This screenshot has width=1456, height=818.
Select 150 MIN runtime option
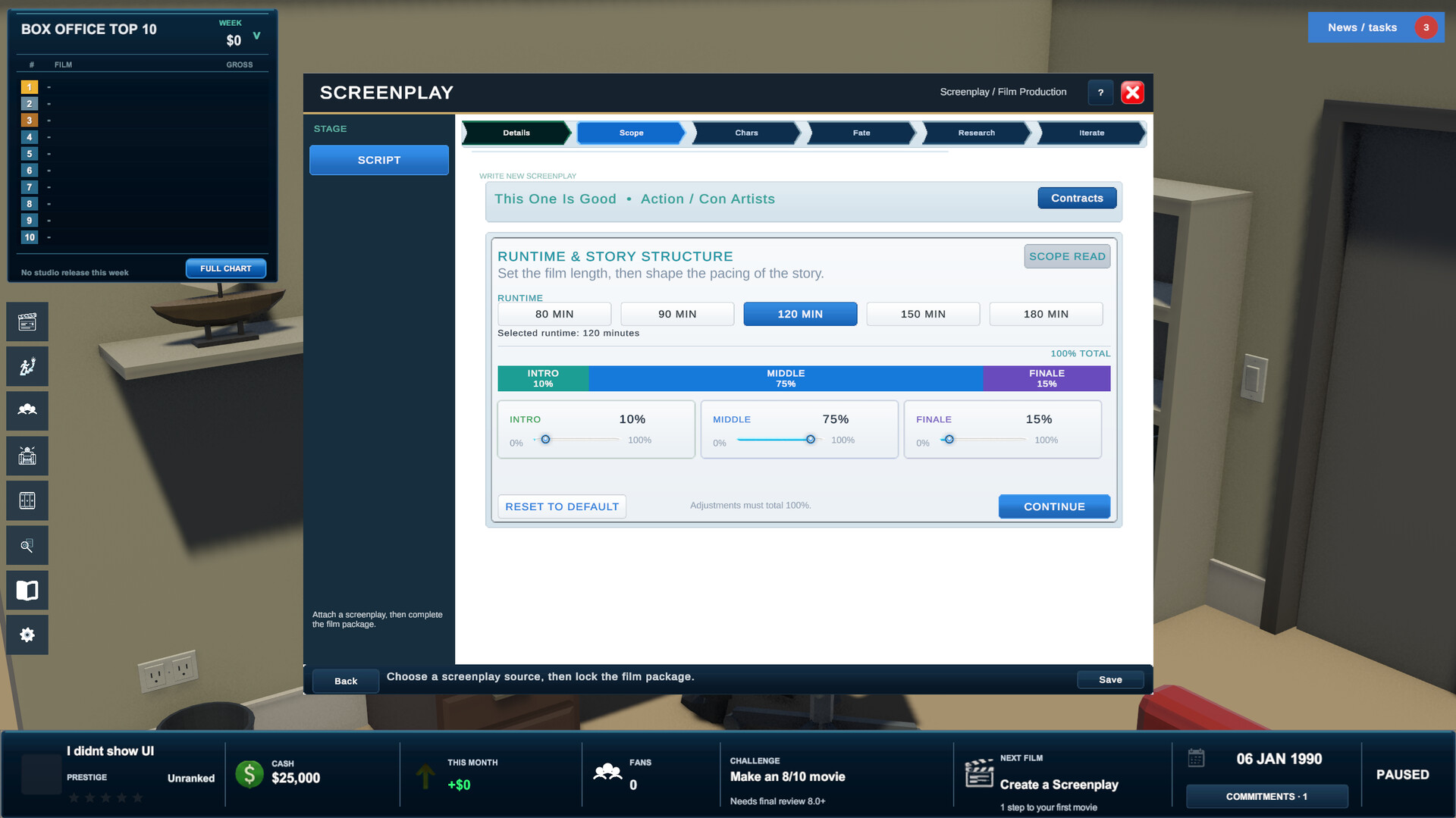coord(923,314)
